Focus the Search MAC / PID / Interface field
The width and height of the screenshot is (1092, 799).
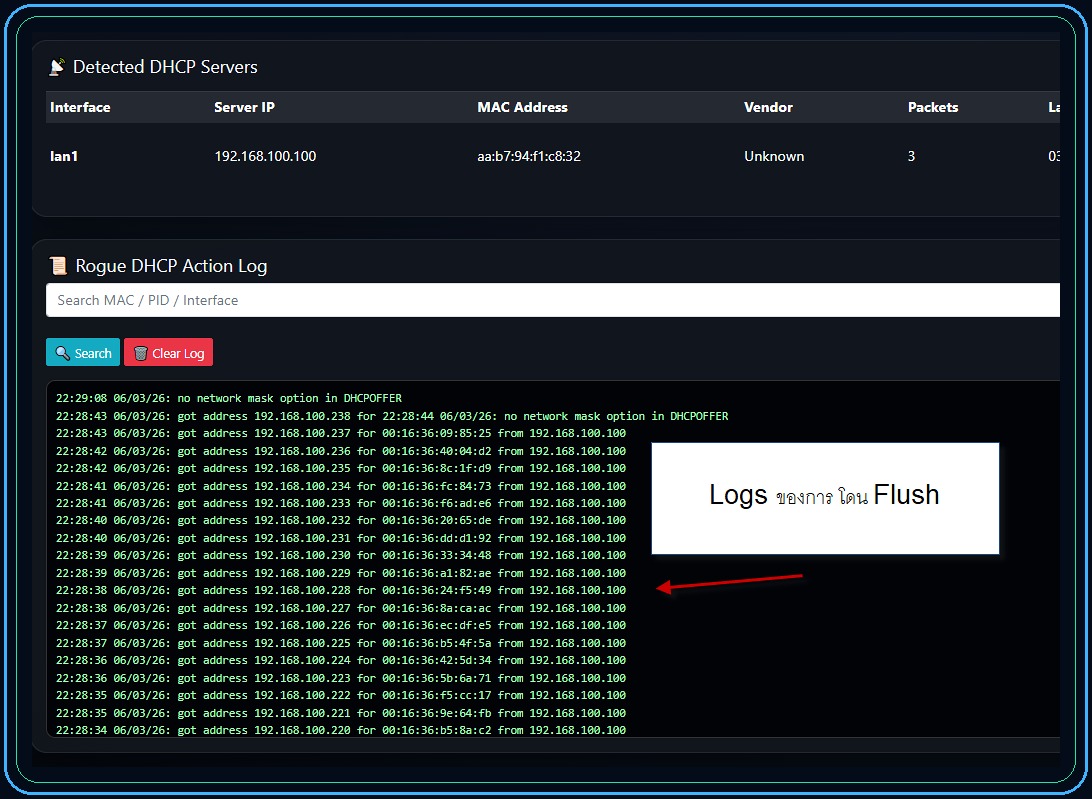pos(553,300)
